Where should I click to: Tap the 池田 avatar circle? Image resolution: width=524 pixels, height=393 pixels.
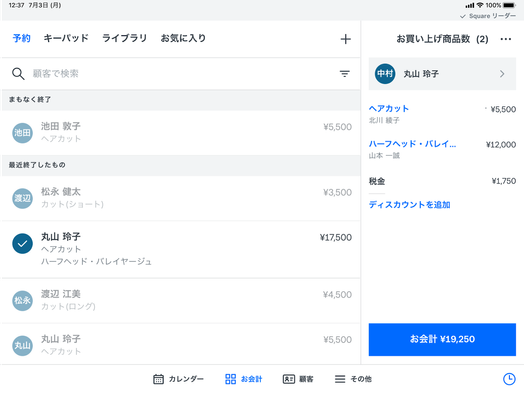coord(22,133)
